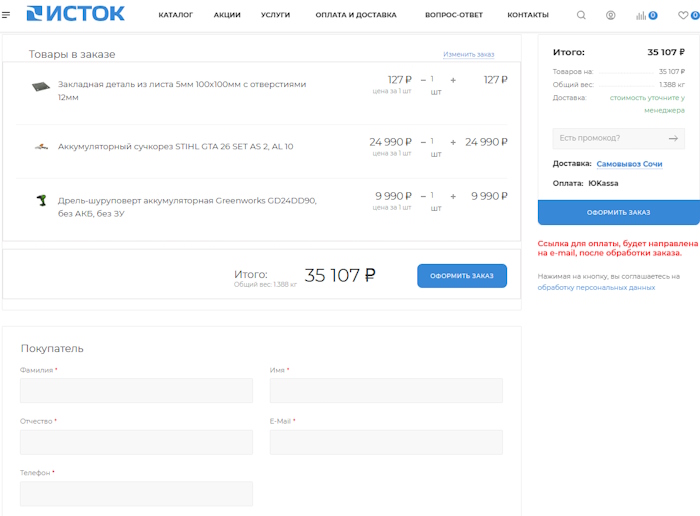Decrease quantity of STIHL GTA 26 pruner
Viewport: 700px width, 516px height.
tap(423, 142)
